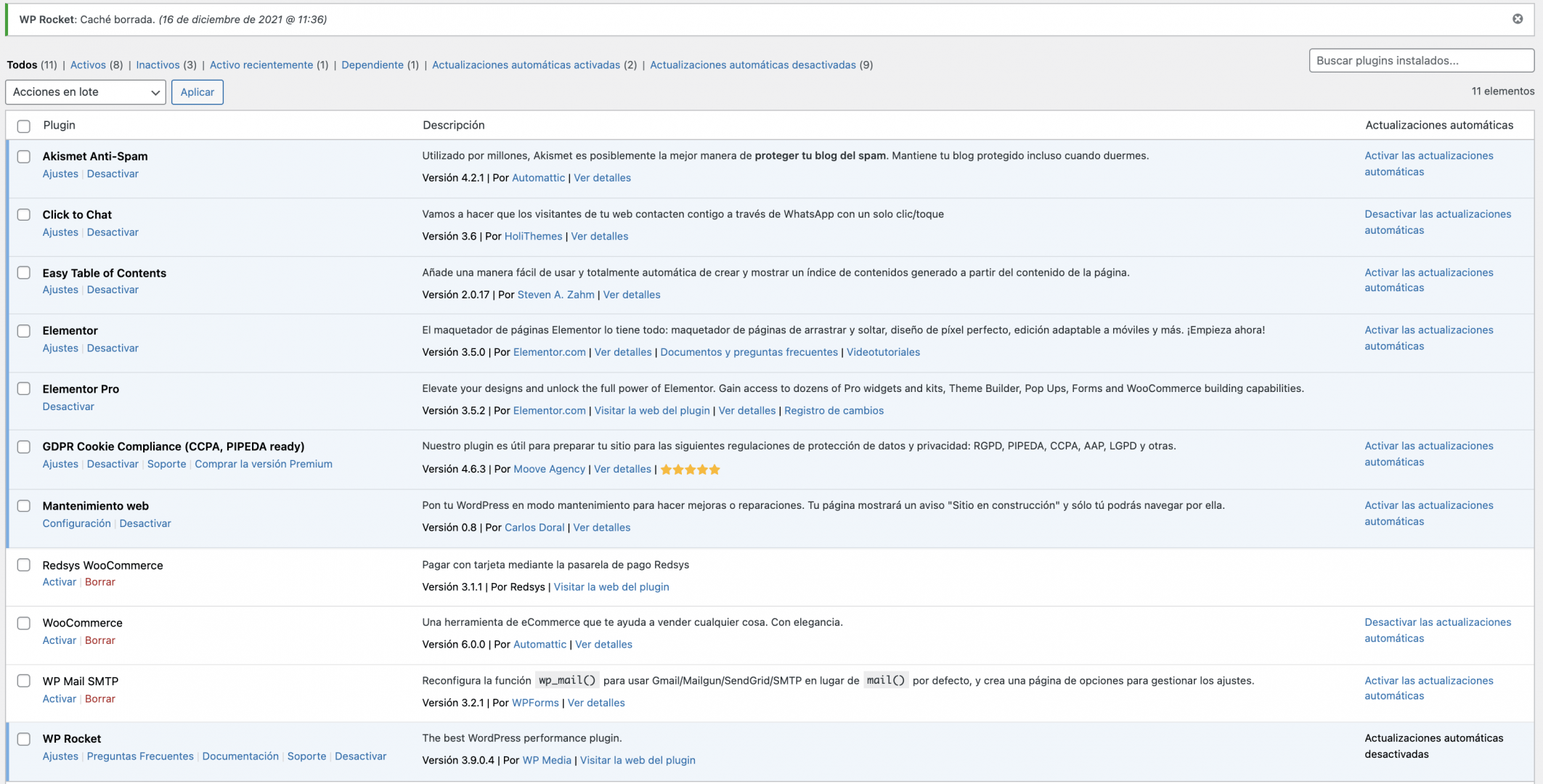Open the Acciones en lote dropdown

click(86, 92)
